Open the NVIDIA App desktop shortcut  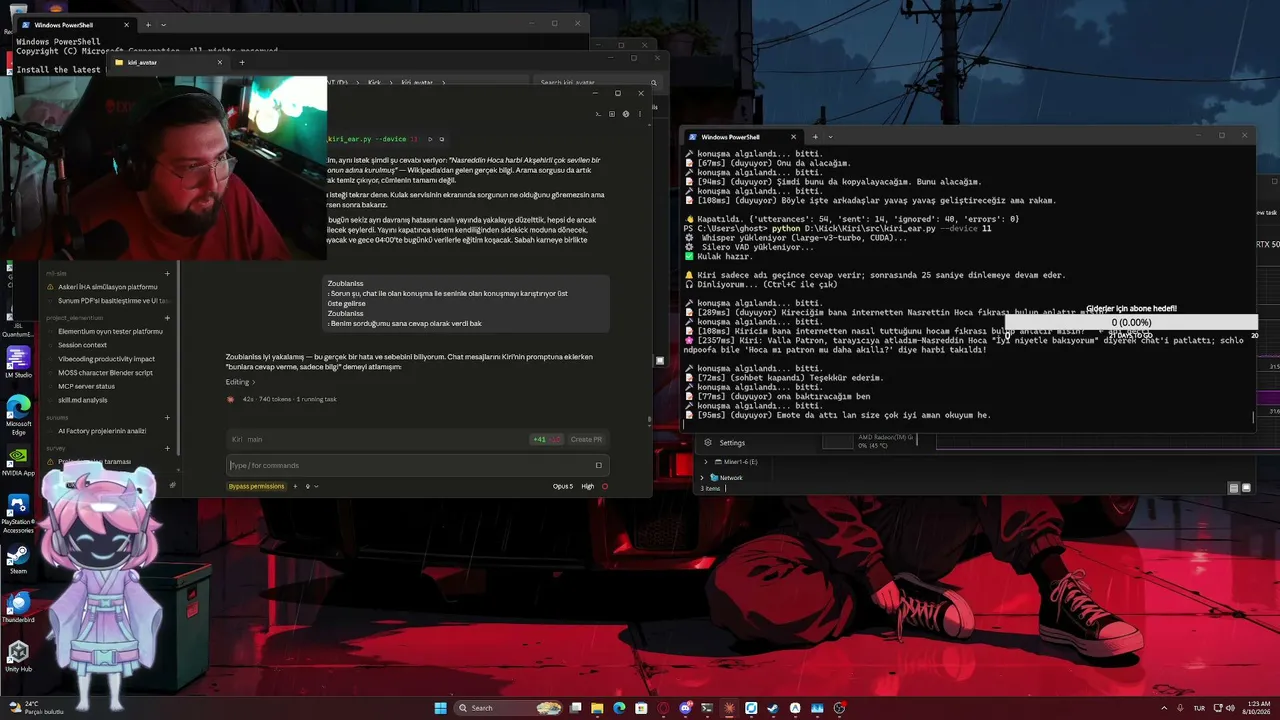(x=18, y=463)
